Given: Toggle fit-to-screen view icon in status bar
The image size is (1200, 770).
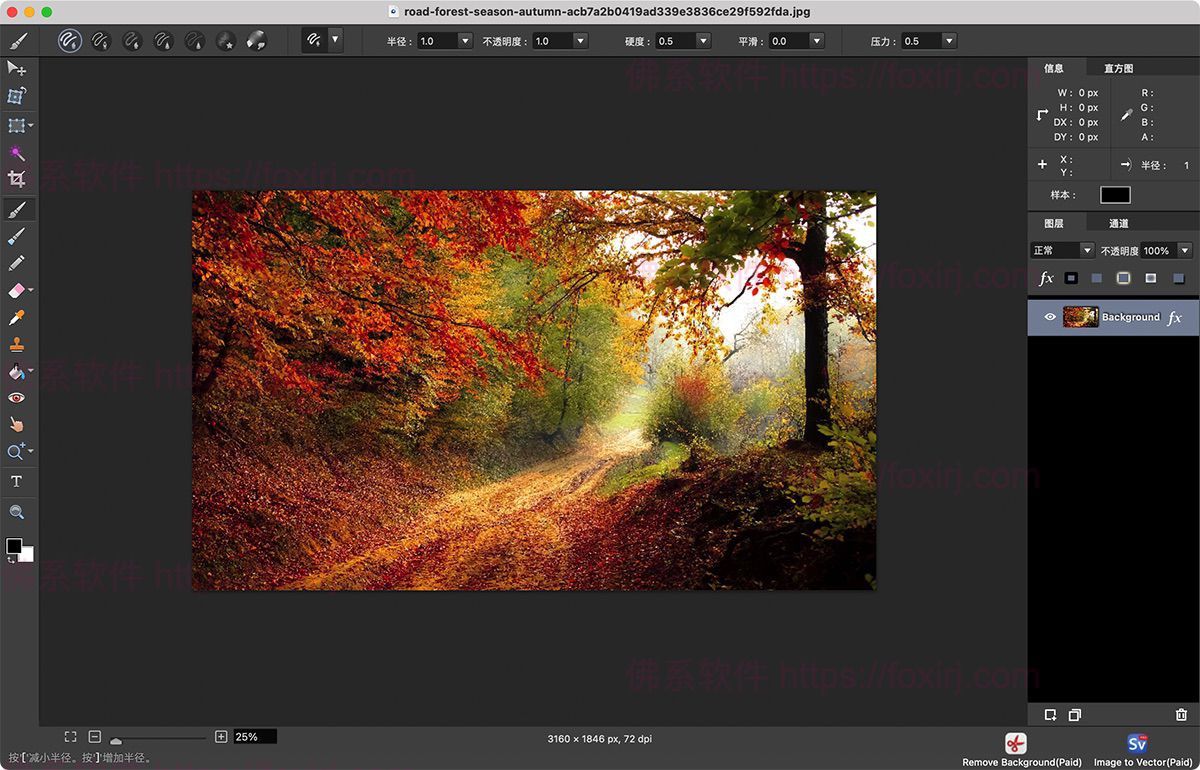Looking at the screenshot, I should coord(70,737).
